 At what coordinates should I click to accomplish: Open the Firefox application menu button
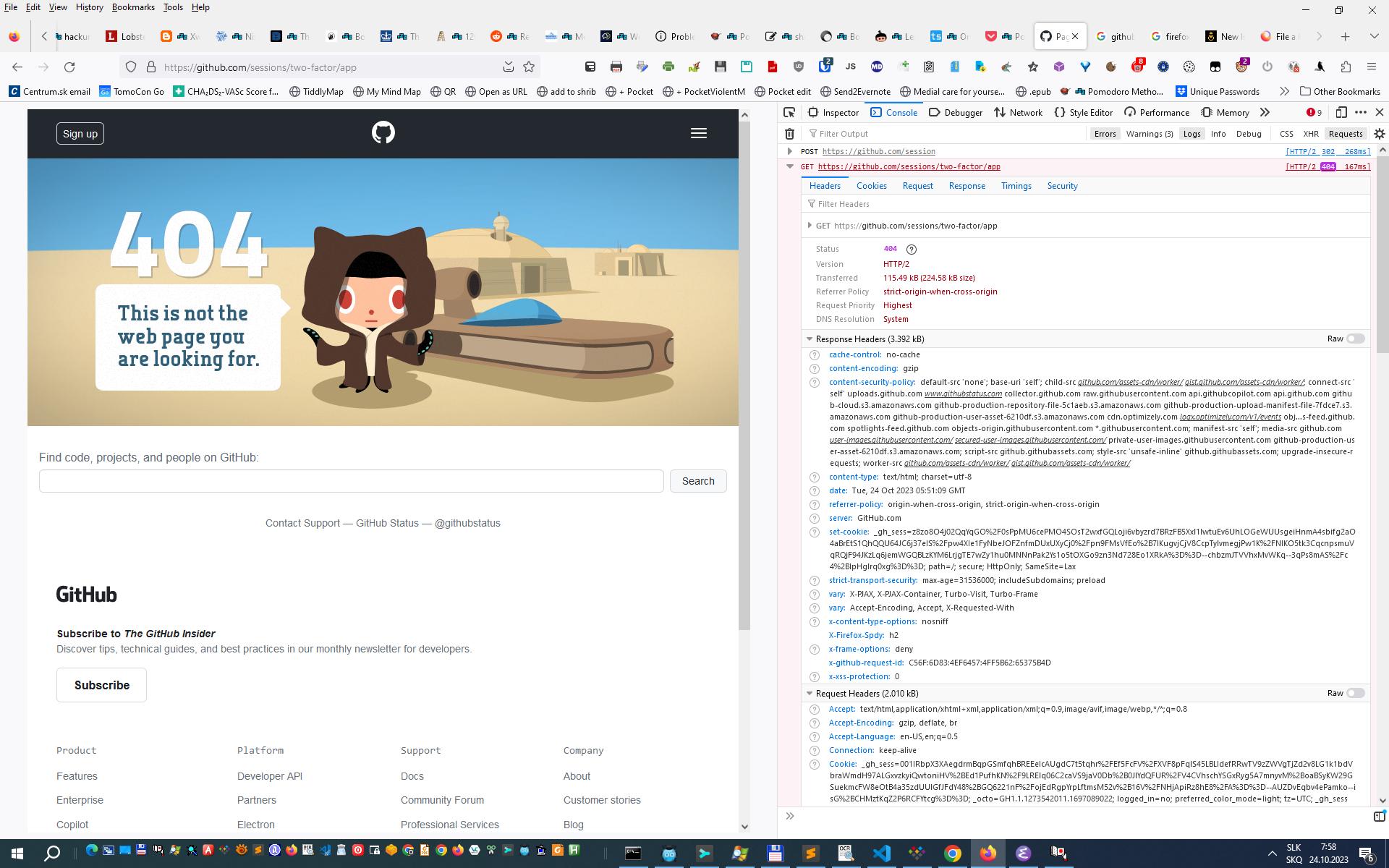[x=1371, y=67]
